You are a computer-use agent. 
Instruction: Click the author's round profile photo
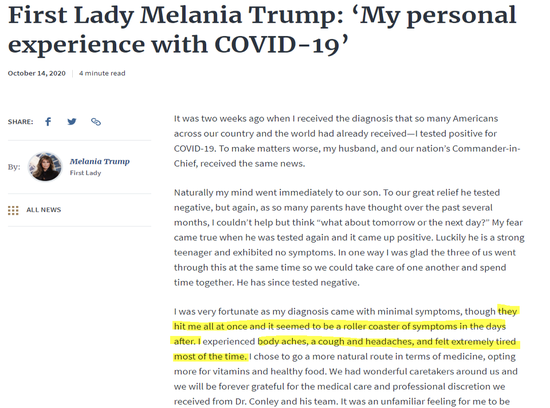[x=45, y=167]
